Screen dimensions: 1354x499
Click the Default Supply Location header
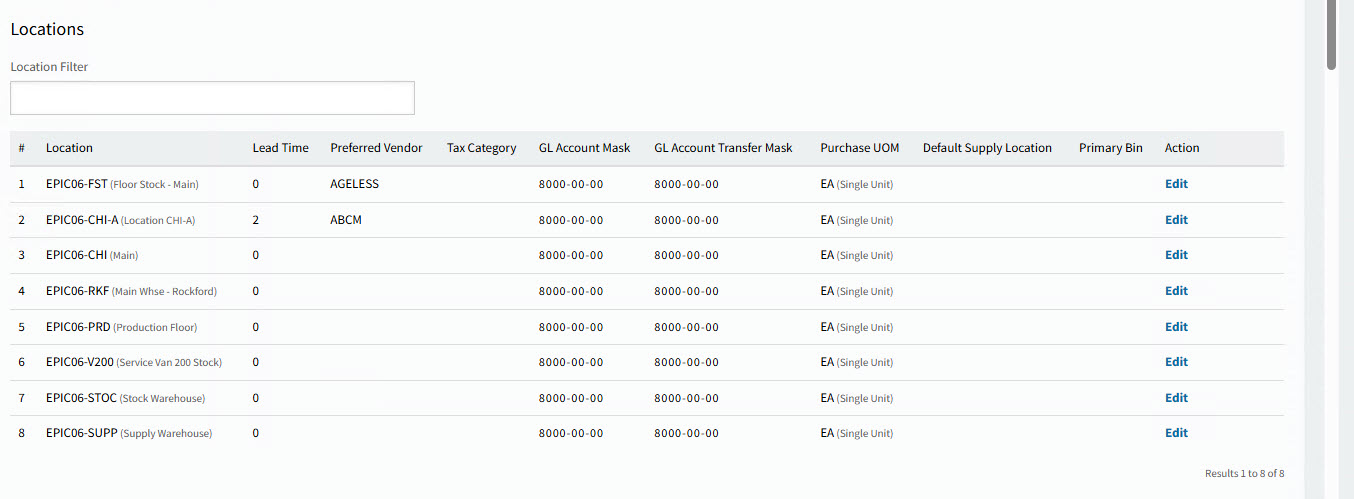pos(987,148)
